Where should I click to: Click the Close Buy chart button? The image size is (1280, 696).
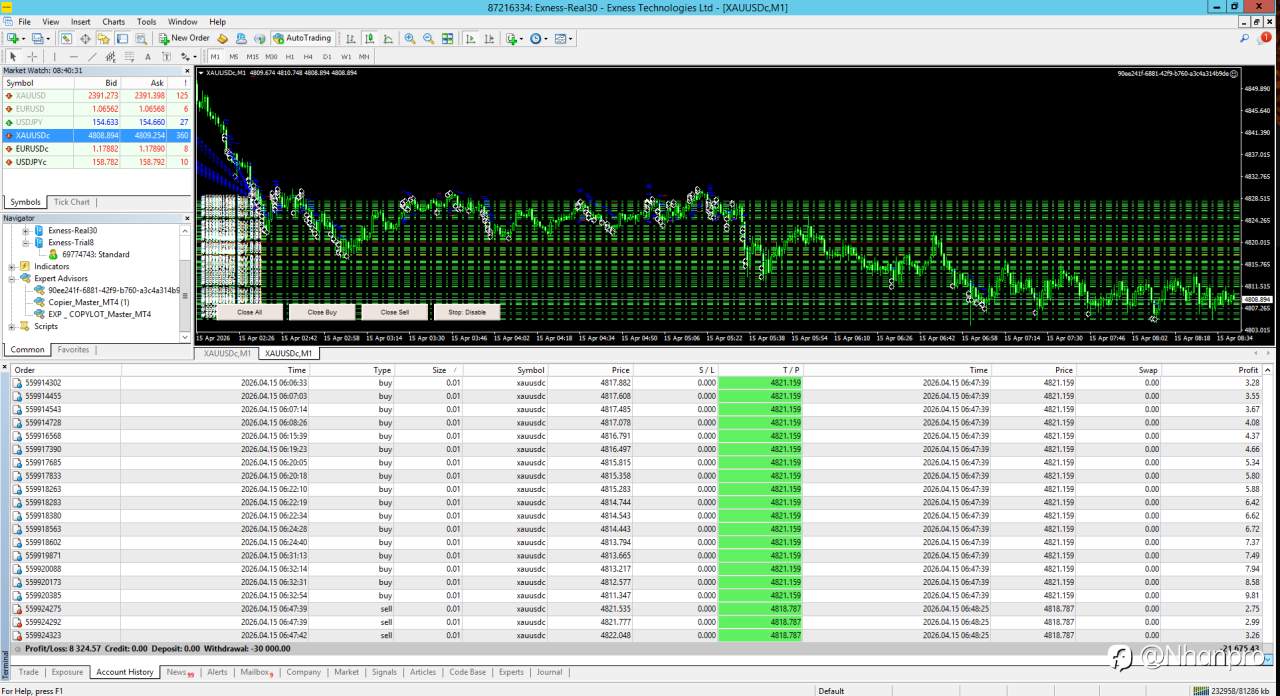(x=322, y=312)
